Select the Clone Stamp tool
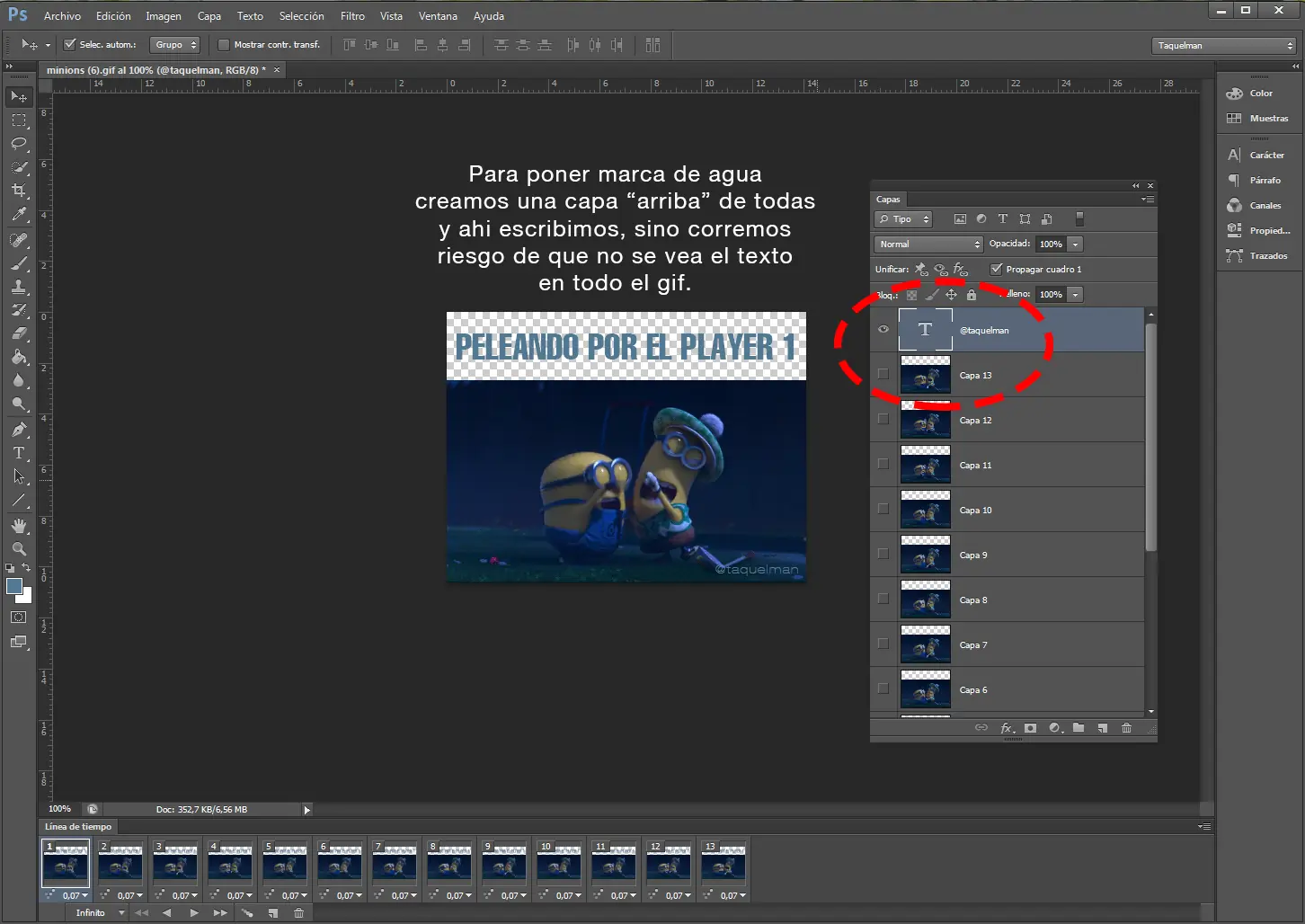Viewport: 1305px width, 924px height. 19,287
